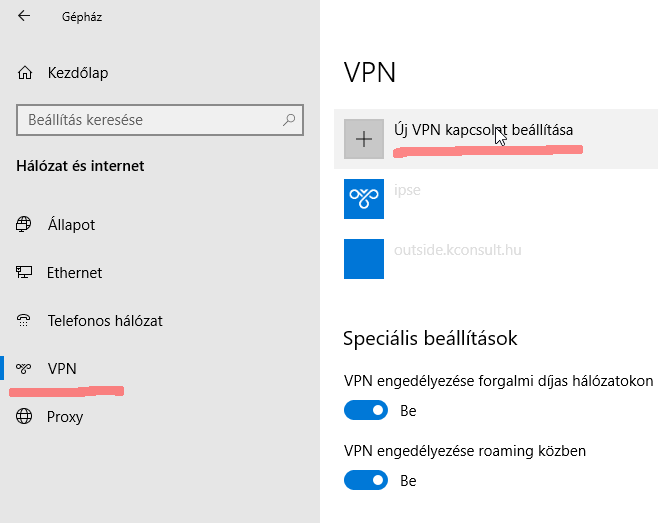Select the outside.kconsult.hu blue tile
This screenshot has width=658, height=523.
364,259
